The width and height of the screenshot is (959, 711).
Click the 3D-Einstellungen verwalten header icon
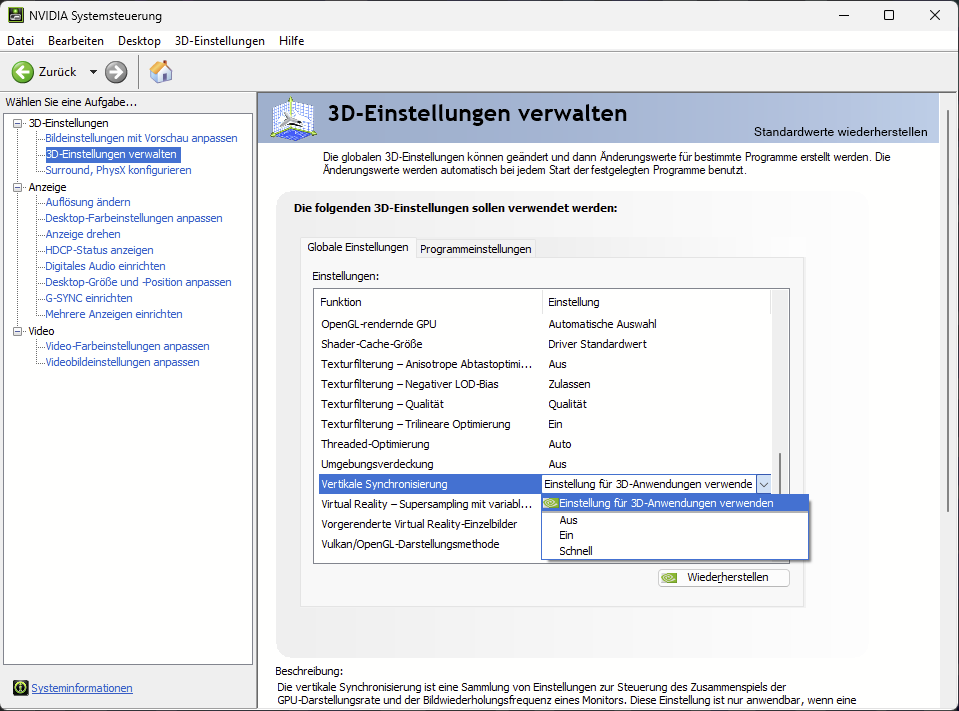[294, 118]
